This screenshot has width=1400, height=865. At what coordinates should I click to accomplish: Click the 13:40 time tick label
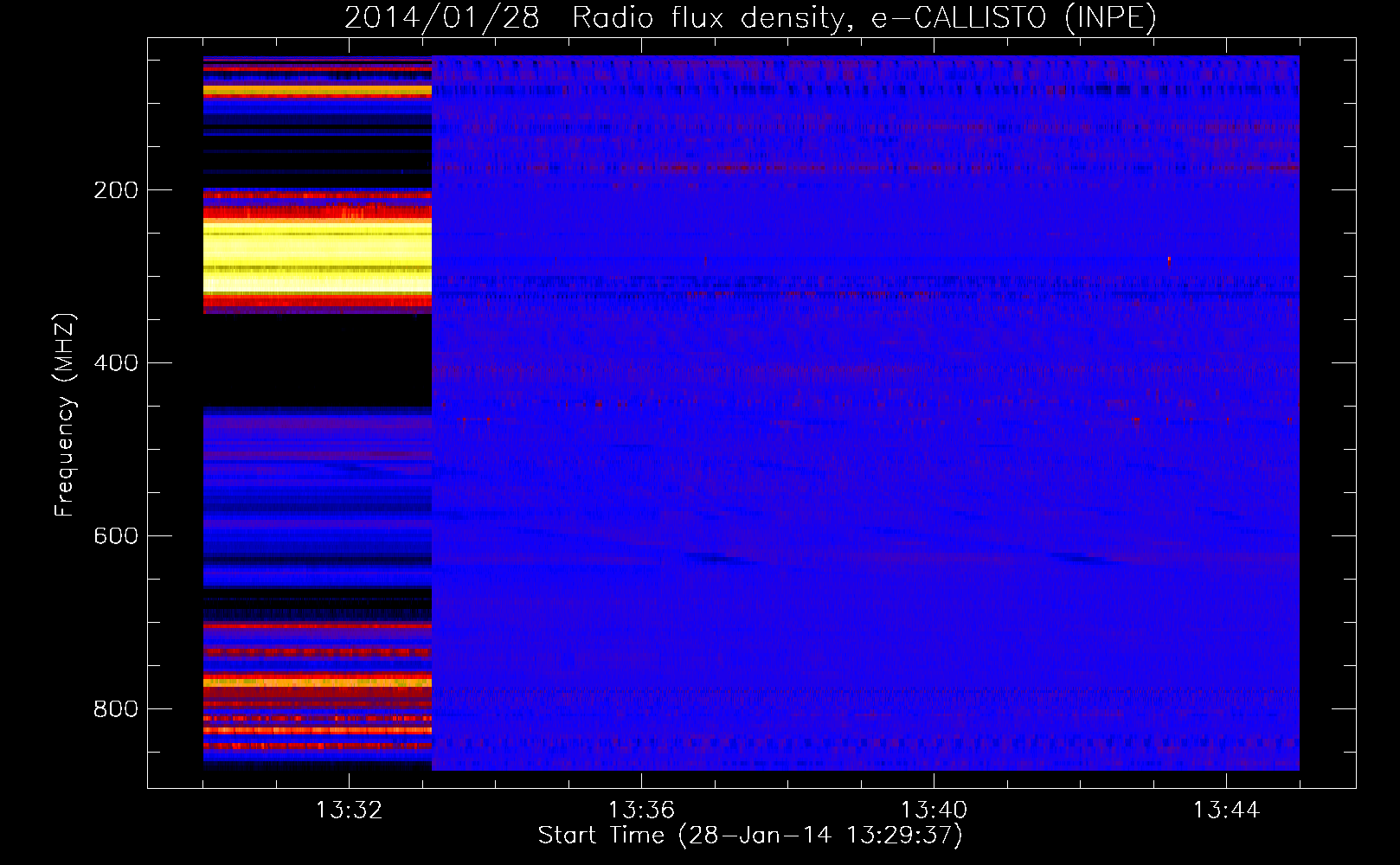coord(934,811)
